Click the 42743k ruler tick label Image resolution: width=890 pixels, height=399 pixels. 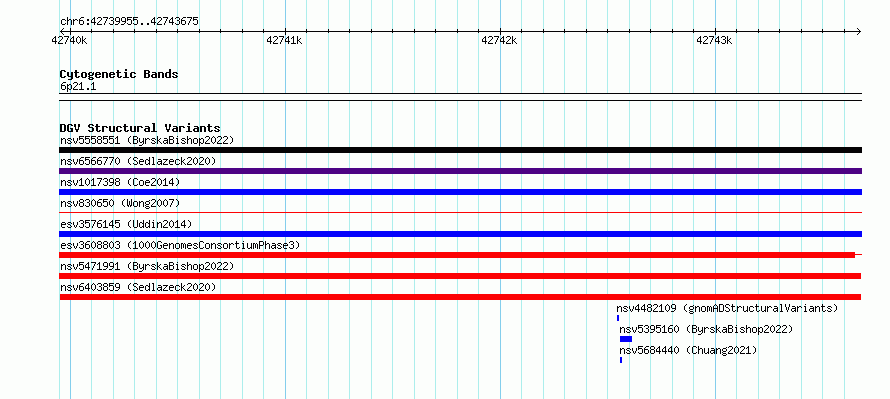tap(715, 40)
